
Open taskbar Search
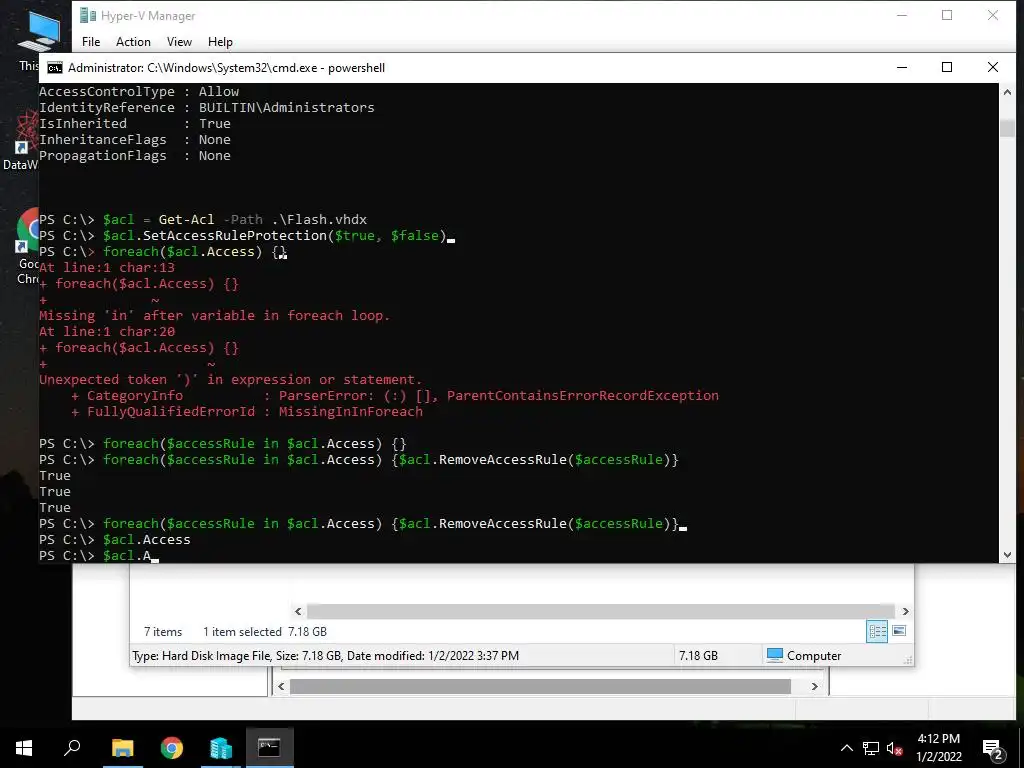pos(72,748)
